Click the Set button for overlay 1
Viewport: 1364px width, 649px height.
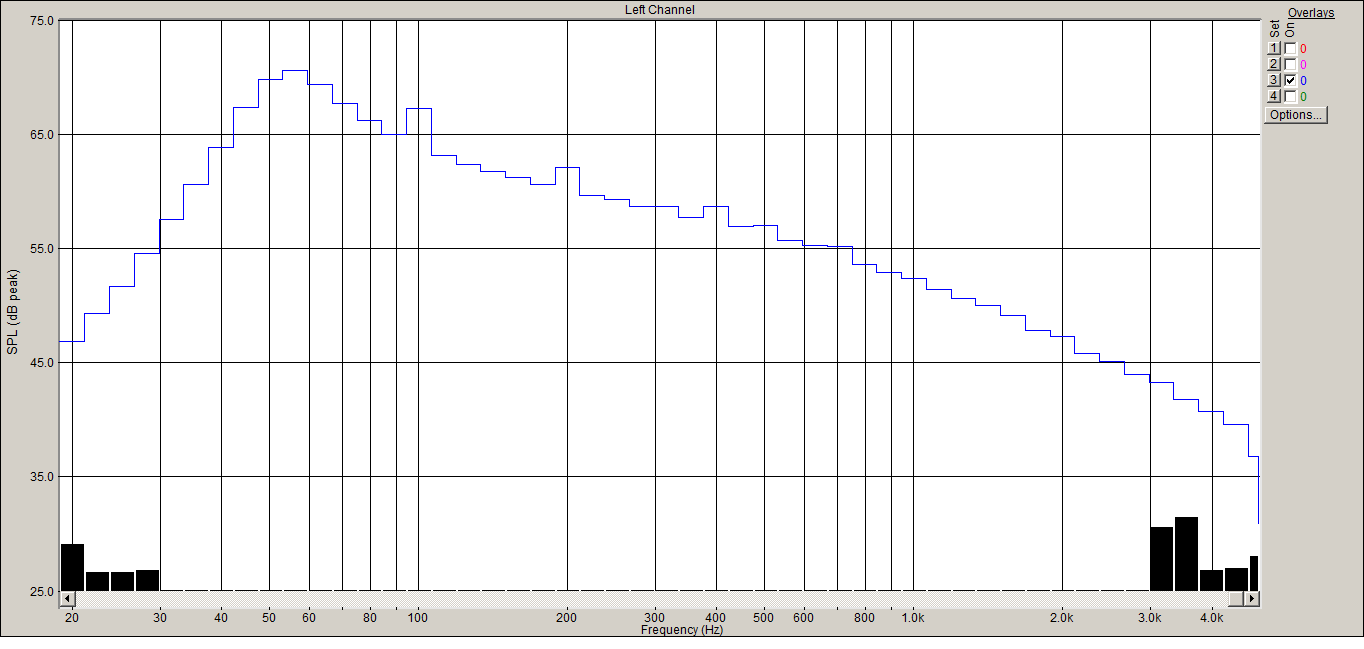[x=1274, y=48]
